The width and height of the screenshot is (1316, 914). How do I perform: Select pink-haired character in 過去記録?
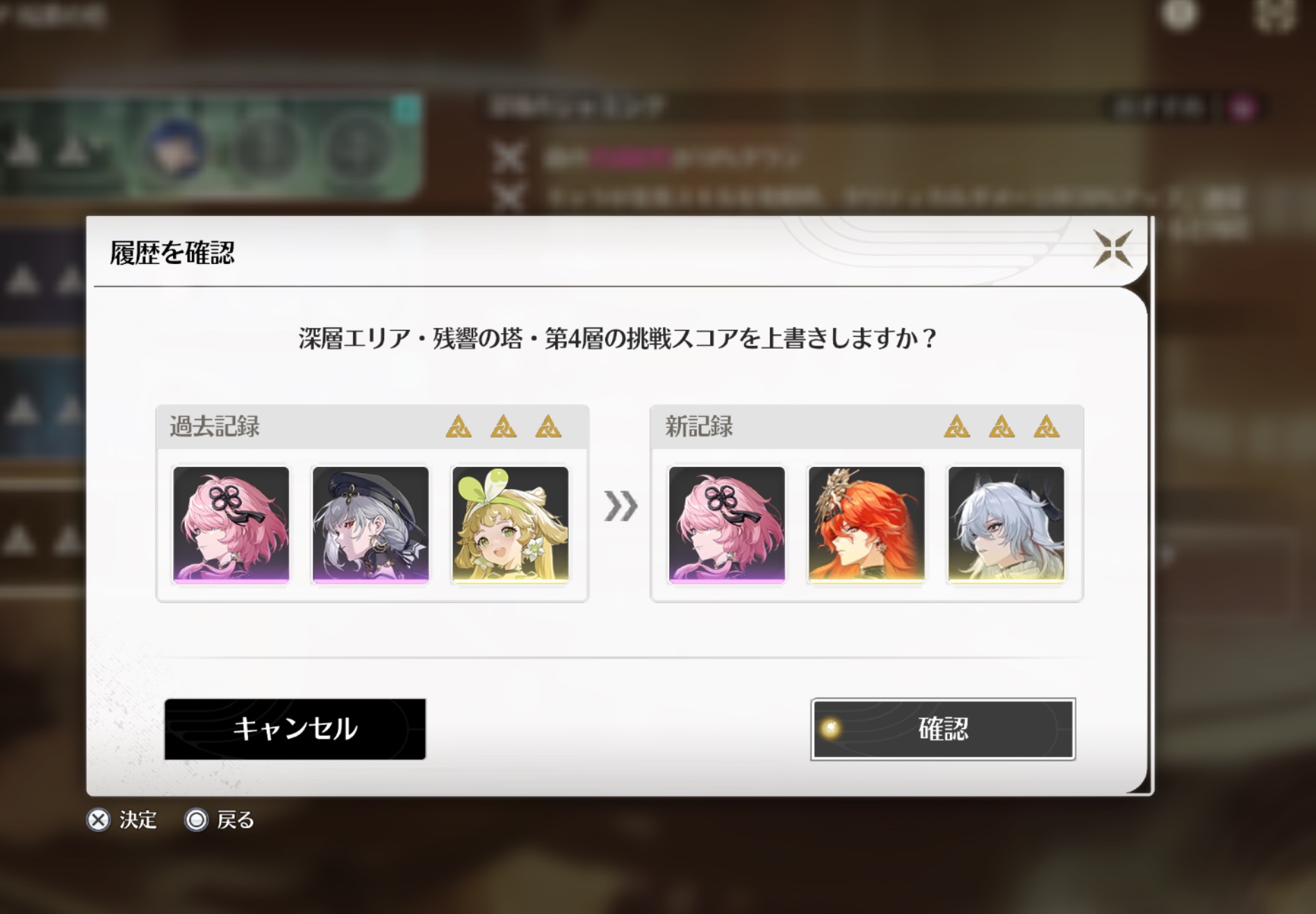[231, 524]
